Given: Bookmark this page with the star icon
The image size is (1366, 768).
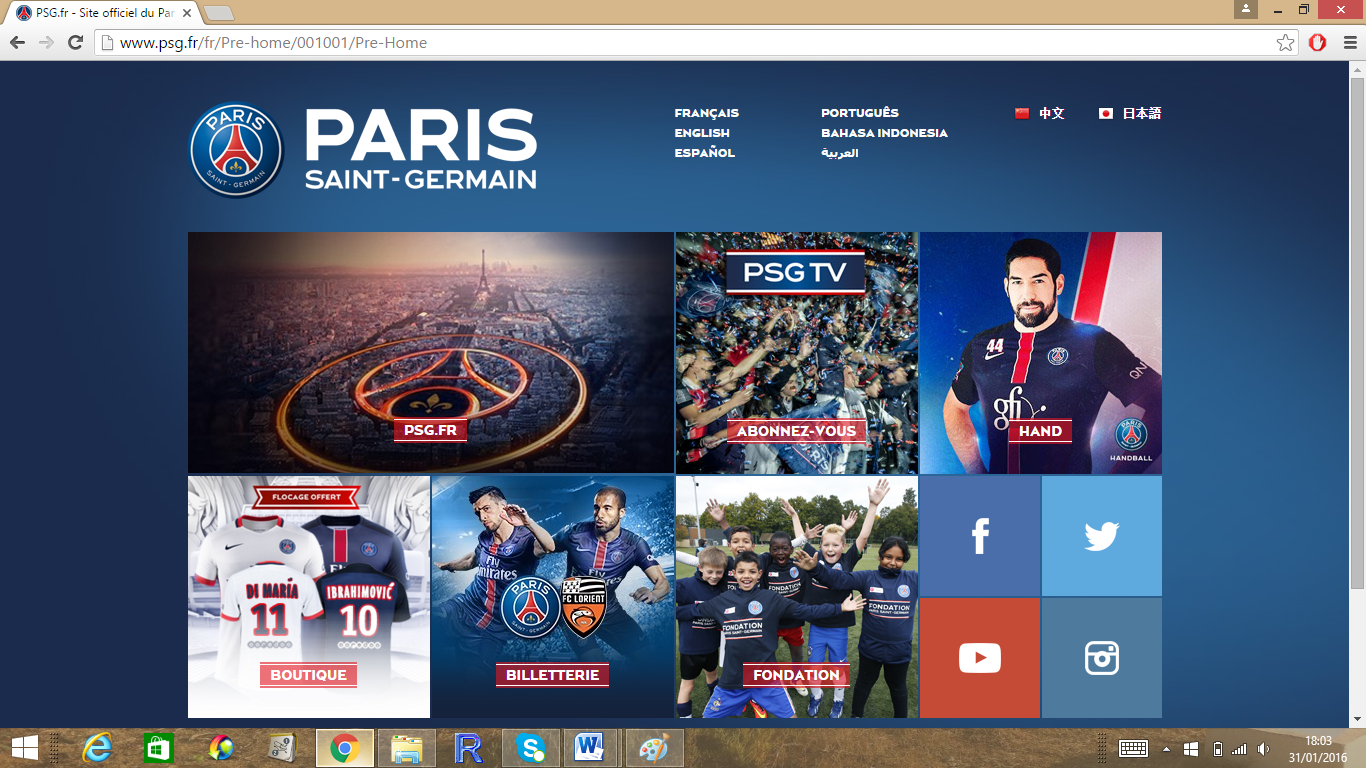Looking at the screenshot, I should 1285,43.
